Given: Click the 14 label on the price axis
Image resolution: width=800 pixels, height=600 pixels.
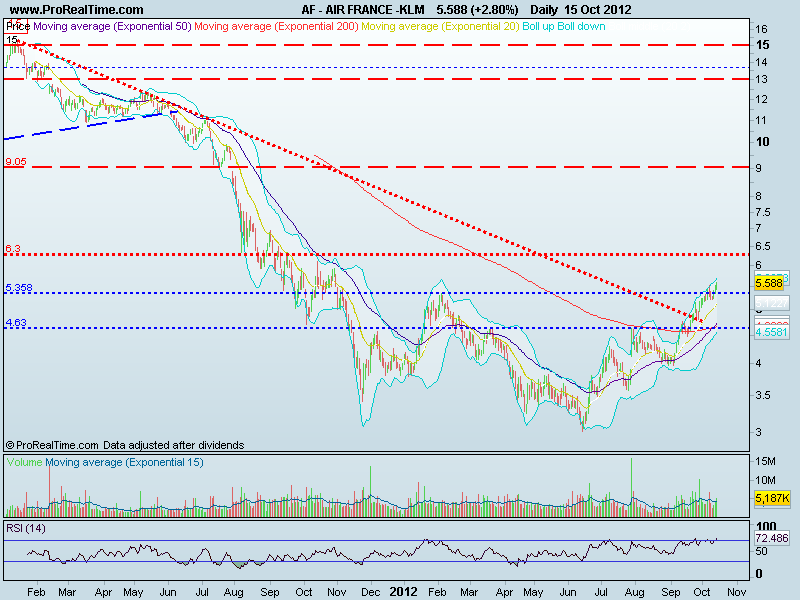Looking at the screenshot, I should (761, 62).
